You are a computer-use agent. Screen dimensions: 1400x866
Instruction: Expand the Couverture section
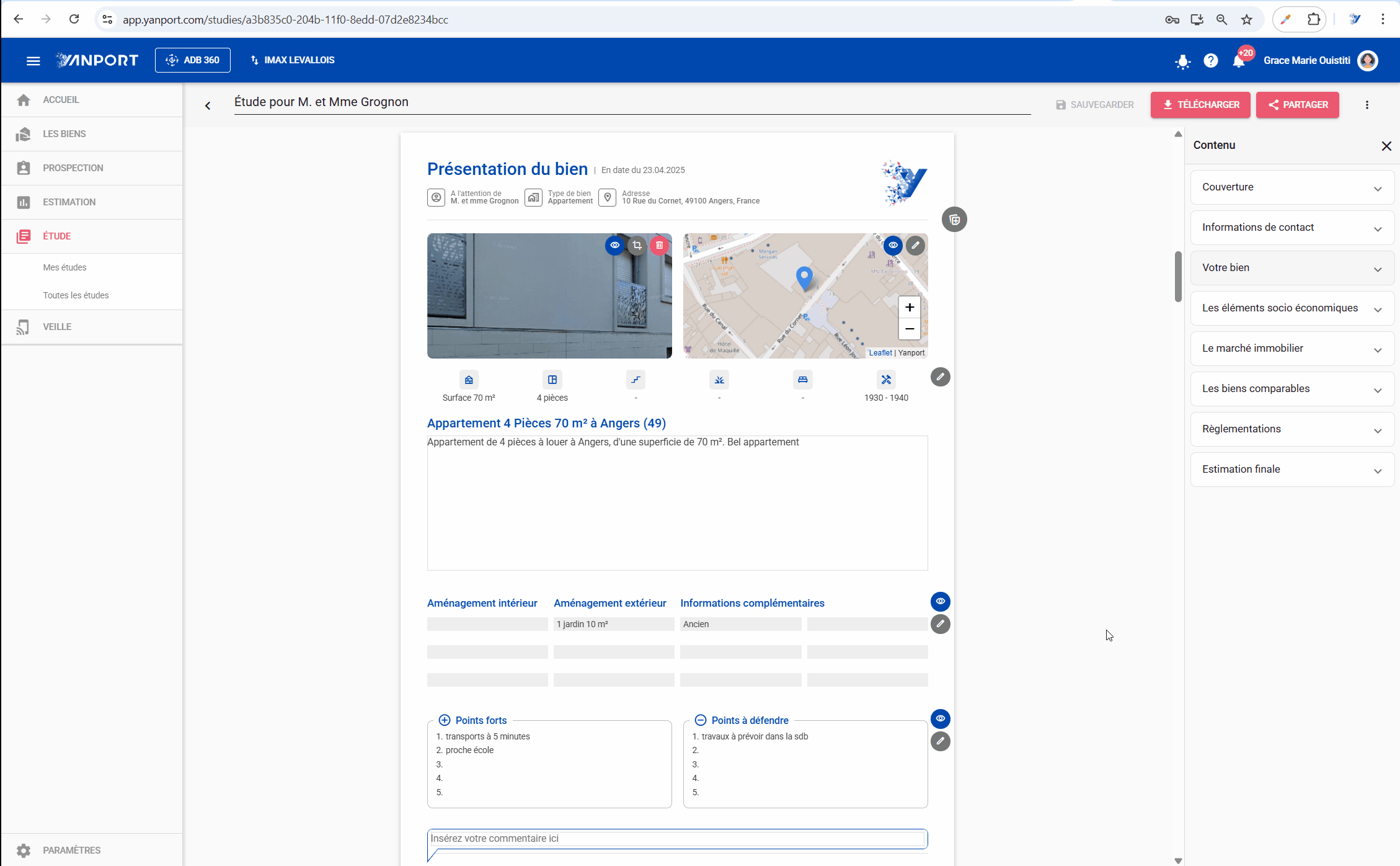click(x=1292, y=187)
